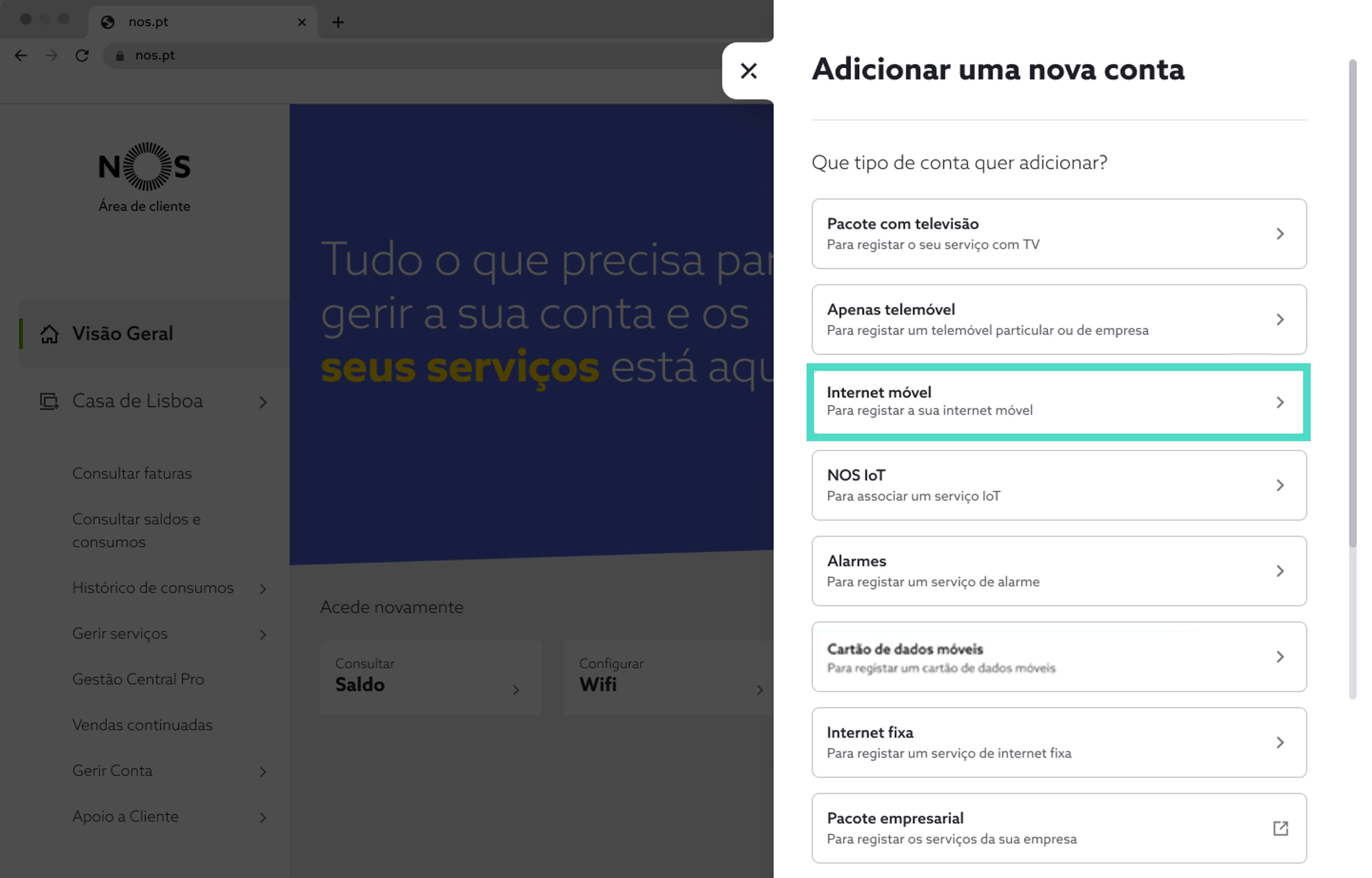Click the external link icon on Pacote empresarial

coord(1280,828)
